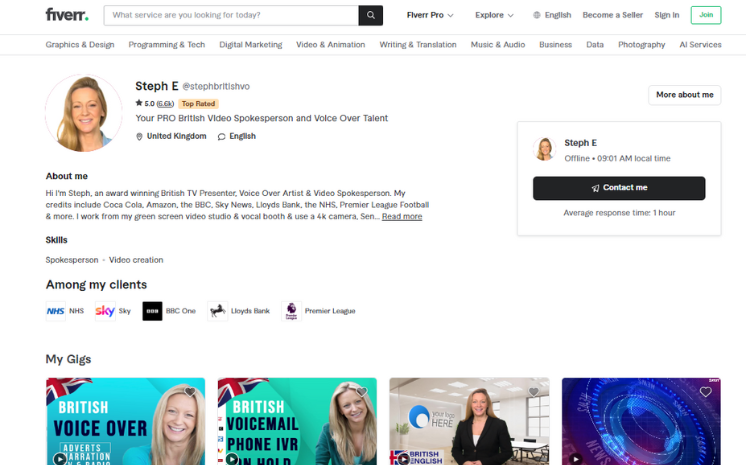The height and width of the screenshot is (465, 746).
Task: Open the spokesperson office gig thumbnail
Action: [x=469, y=421]
